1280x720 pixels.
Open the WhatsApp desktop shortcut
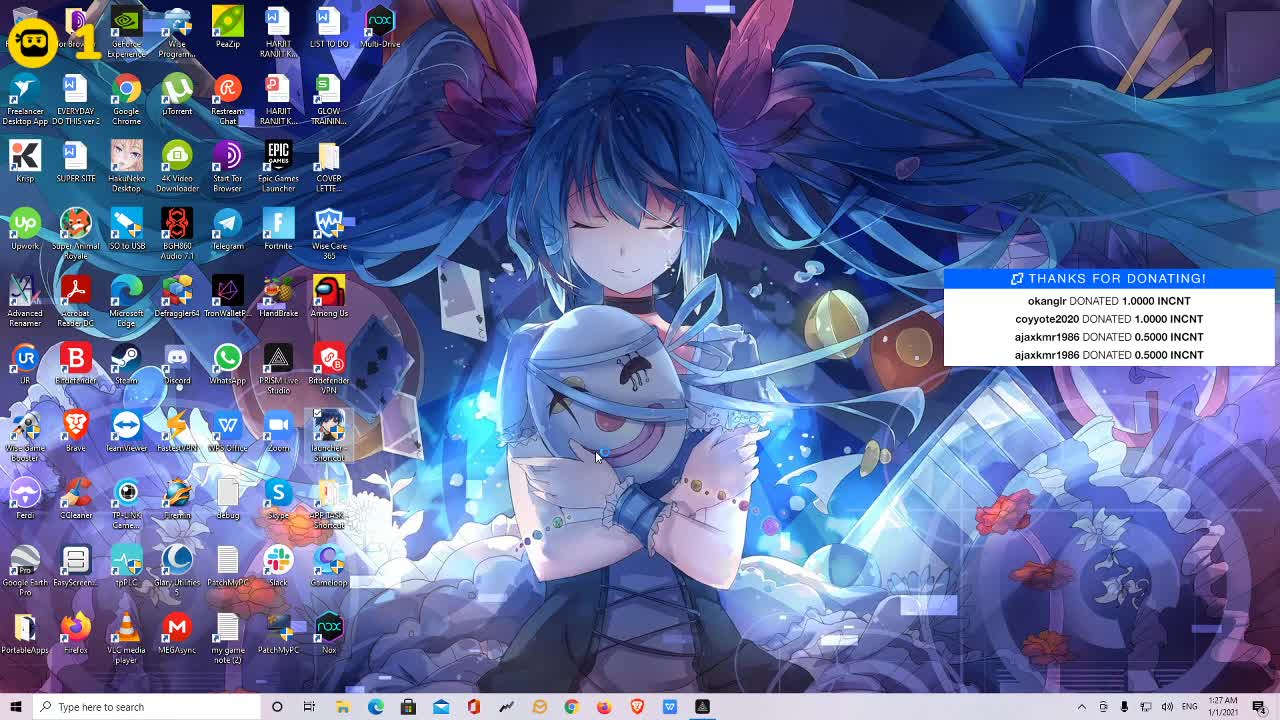[227, 364]
